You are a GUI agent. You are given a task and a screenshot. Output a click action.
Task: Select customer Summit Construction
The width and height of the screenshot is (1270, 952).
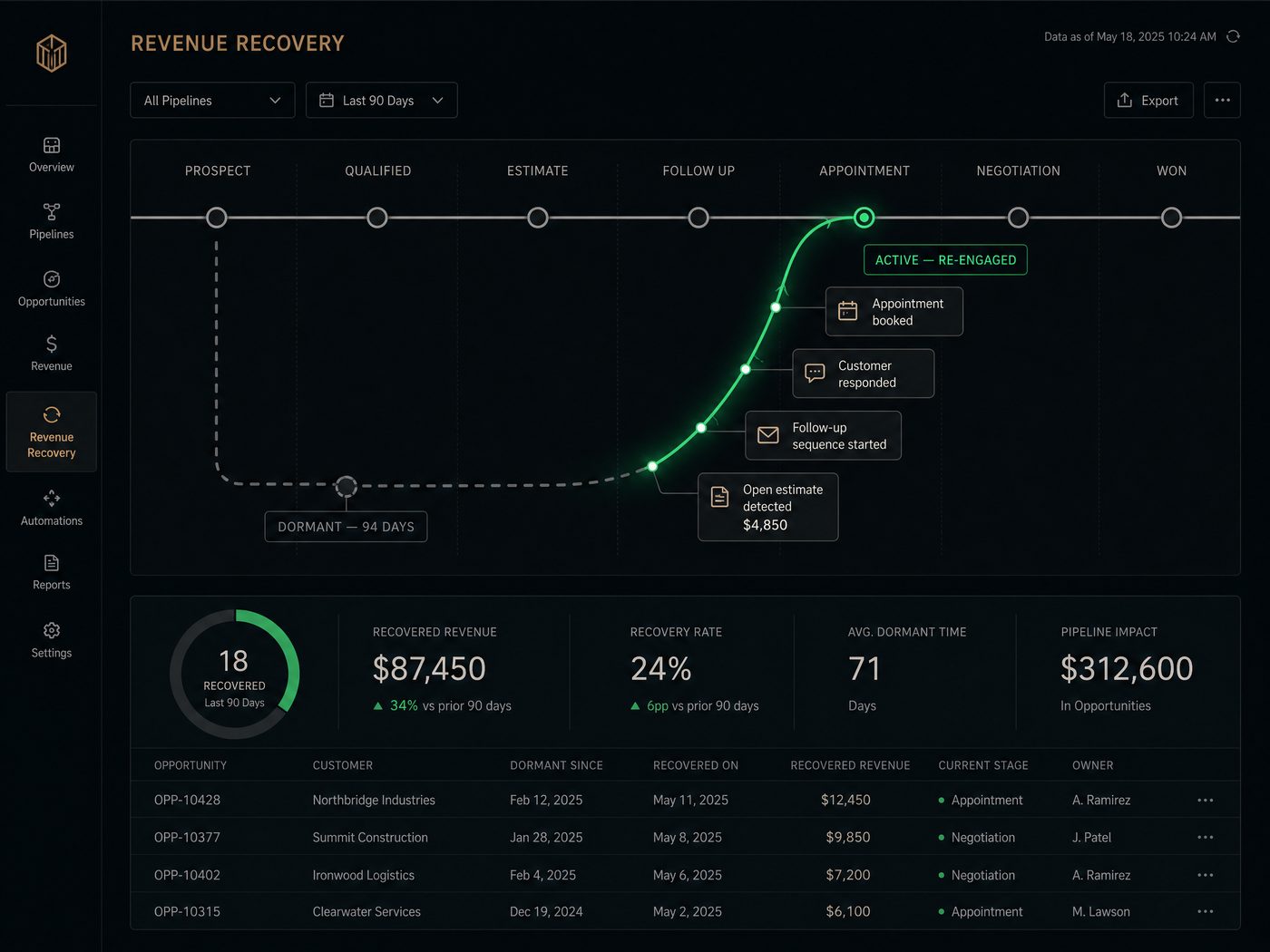pyautogui.click(x=370, y=838)
